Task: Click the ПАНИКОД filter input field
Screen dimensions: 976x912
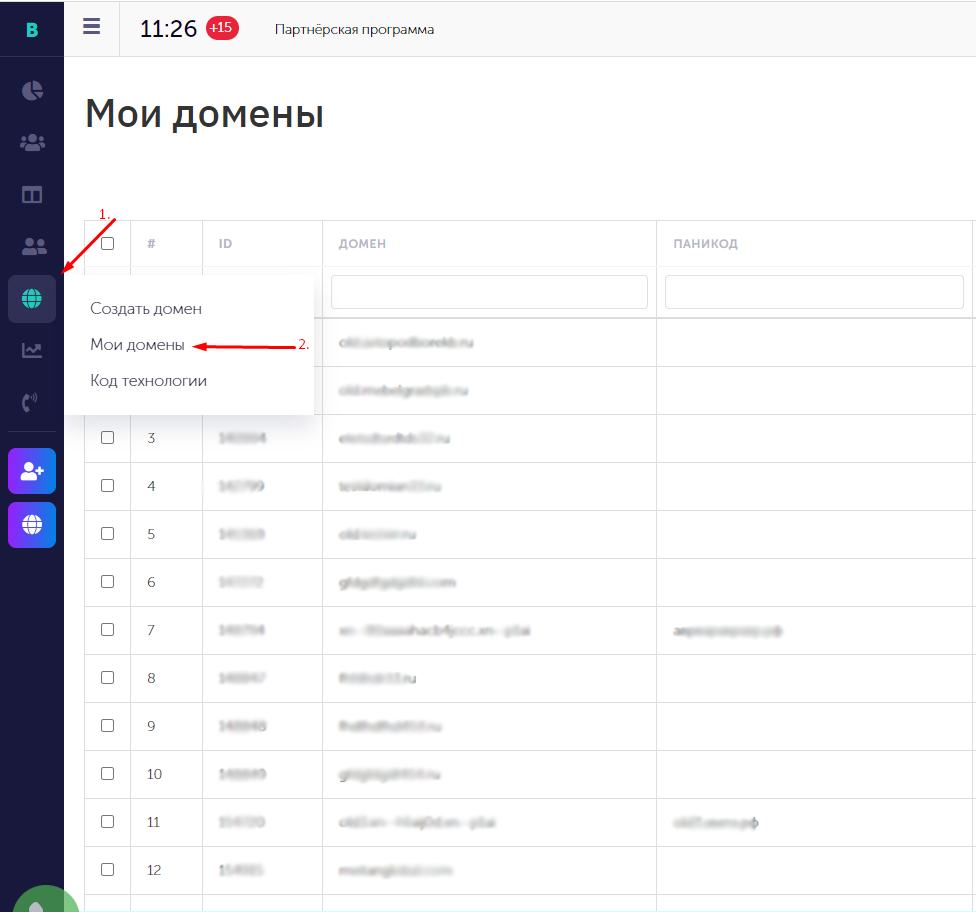Action: click(814, 292)
